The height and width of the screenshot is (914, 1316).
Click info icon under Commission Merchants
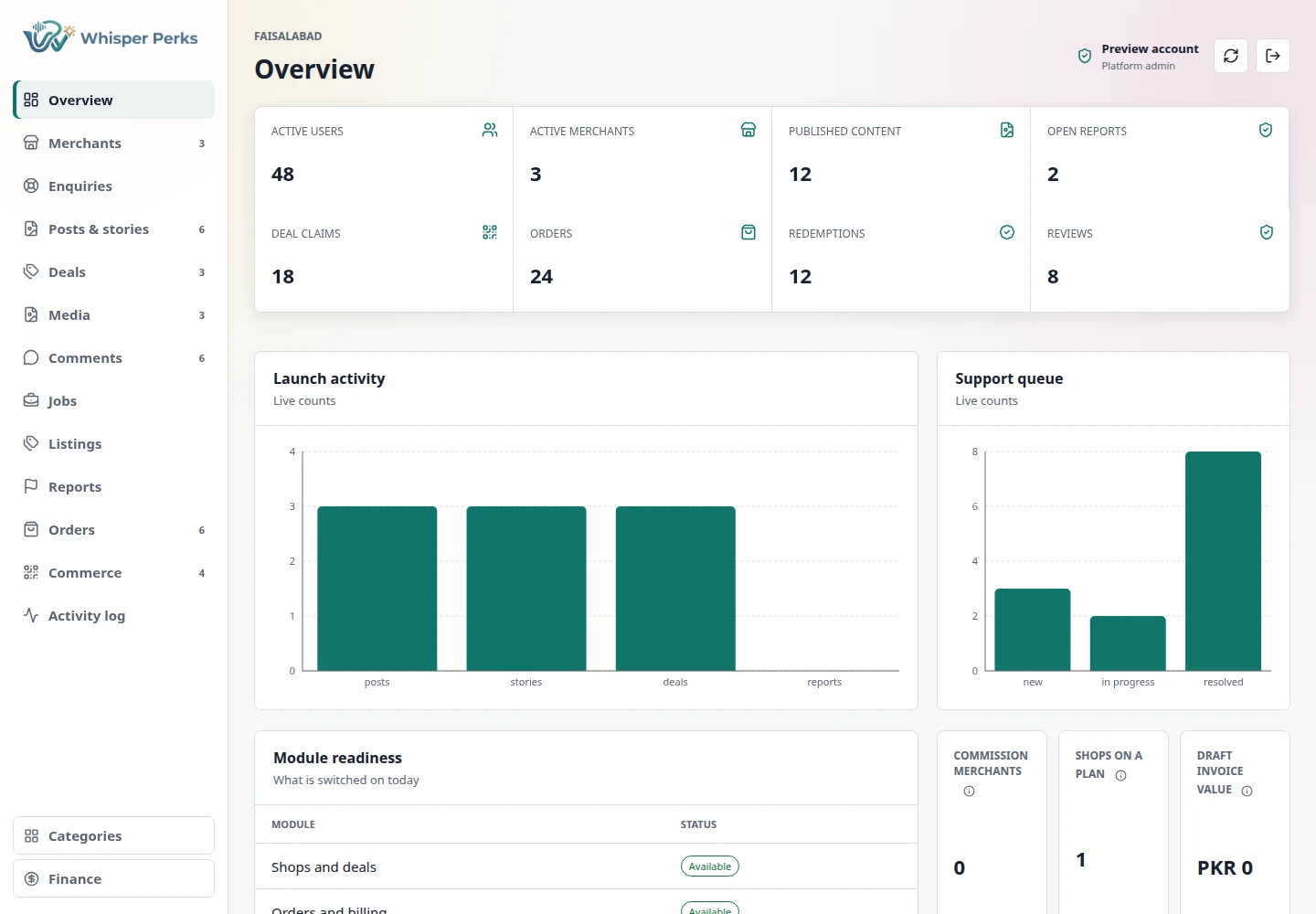tap(970, 792)
